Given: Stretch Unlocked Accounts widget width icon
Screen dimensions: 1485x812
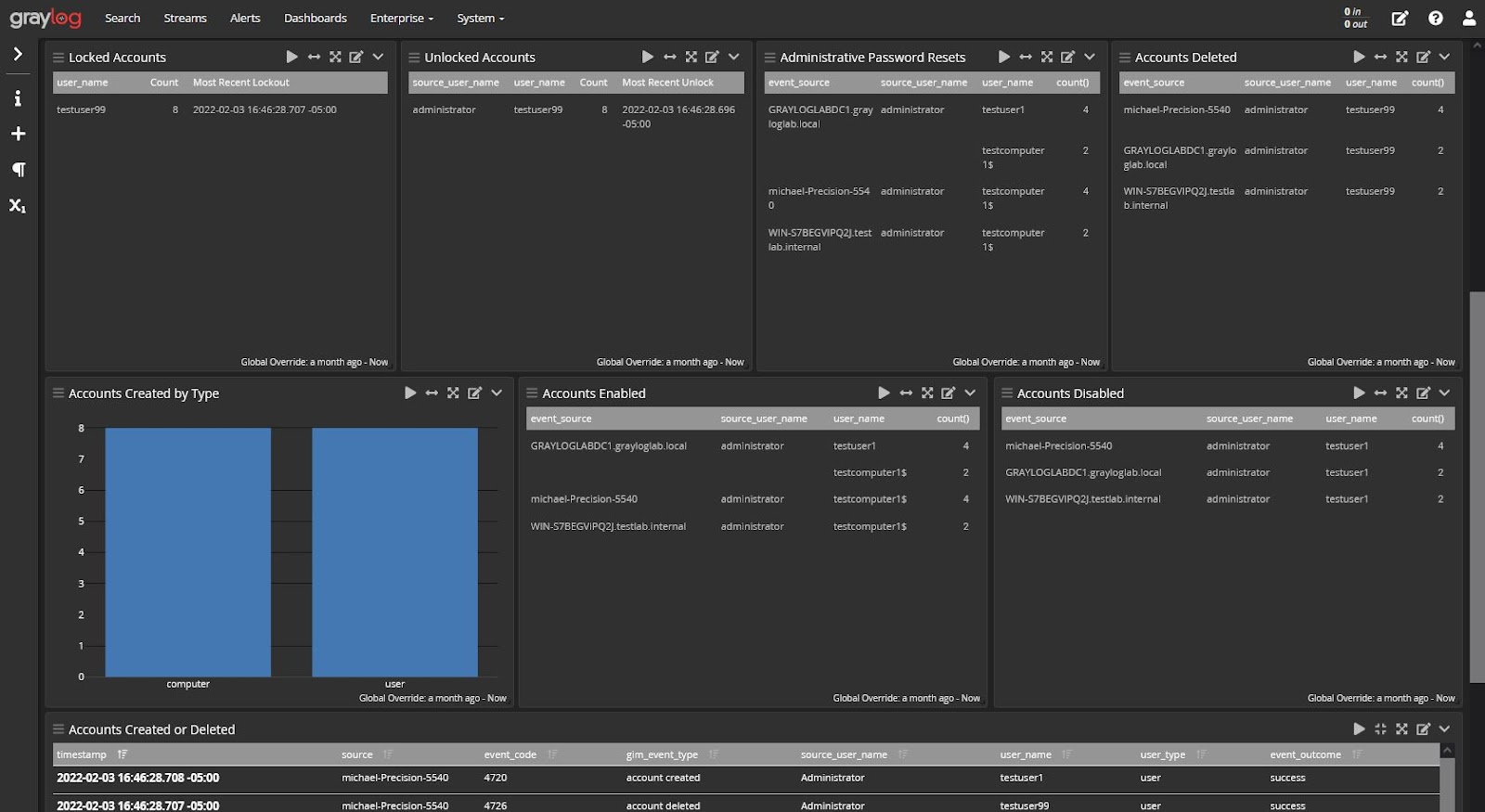Looking at the screenshot, I should tap(670, 57).
